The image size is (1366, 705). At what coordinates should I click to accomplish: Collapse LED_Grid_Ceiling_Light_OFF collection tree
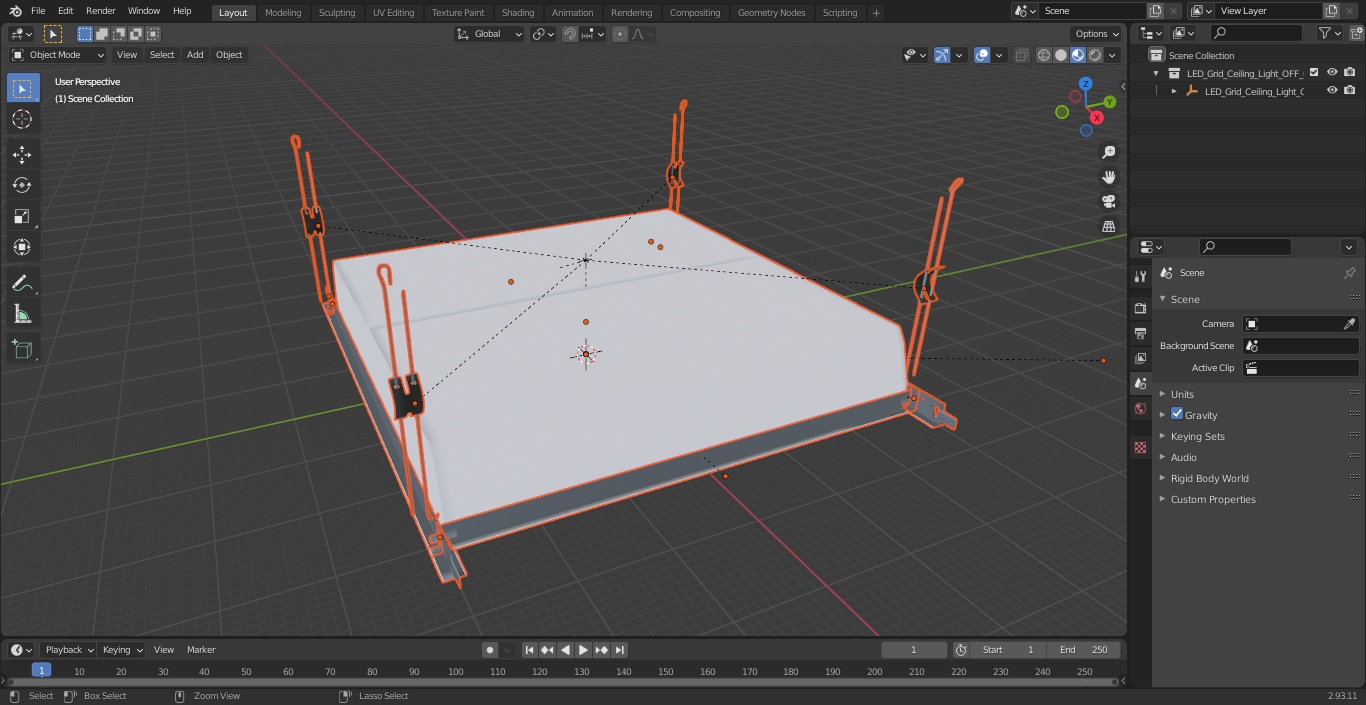click(1156, 73)
